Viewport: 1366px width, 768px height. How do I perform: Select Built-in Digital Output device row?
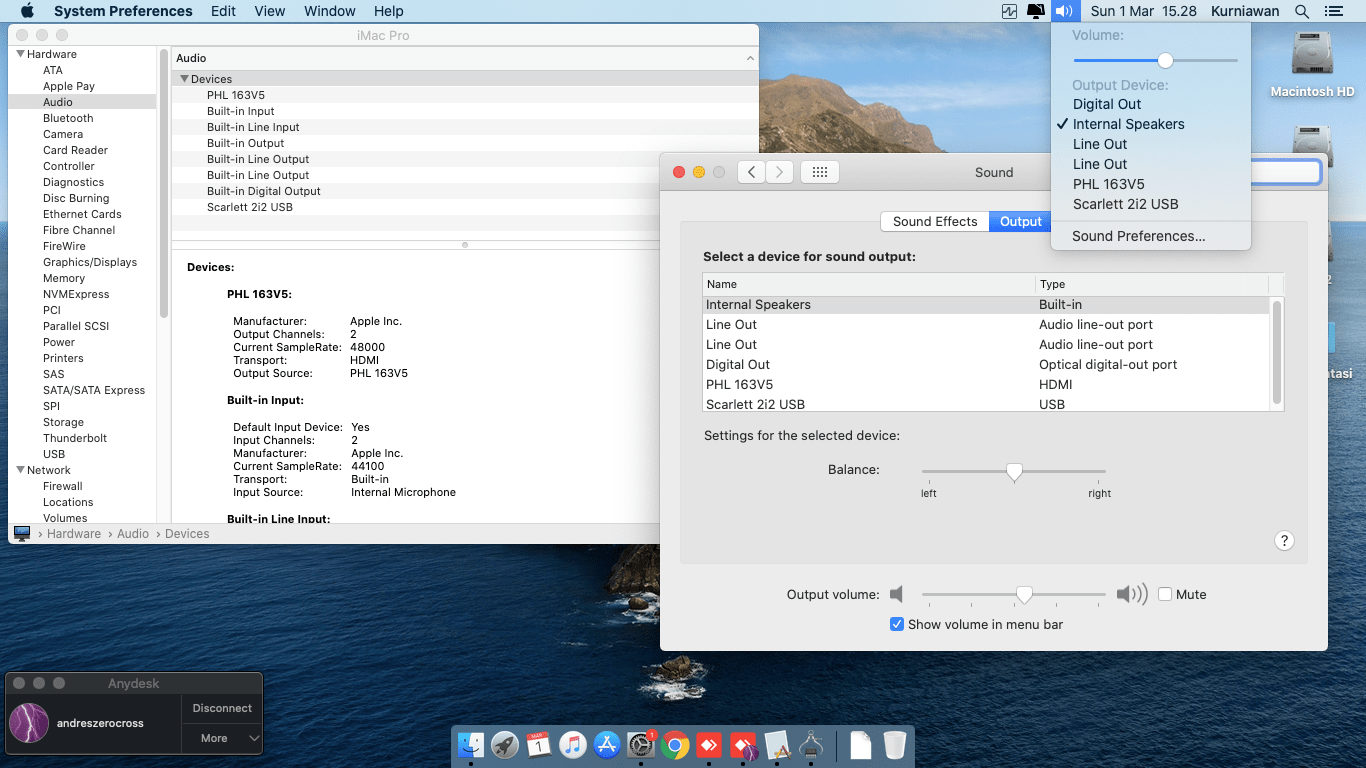point(465,191)
